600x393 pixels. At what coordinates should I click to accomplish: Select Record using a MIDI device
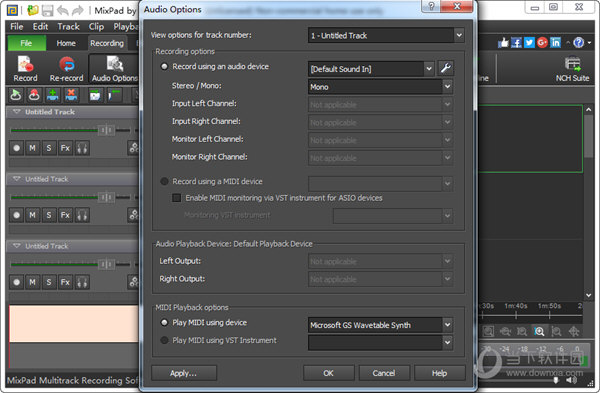click(x=164, y=181)
